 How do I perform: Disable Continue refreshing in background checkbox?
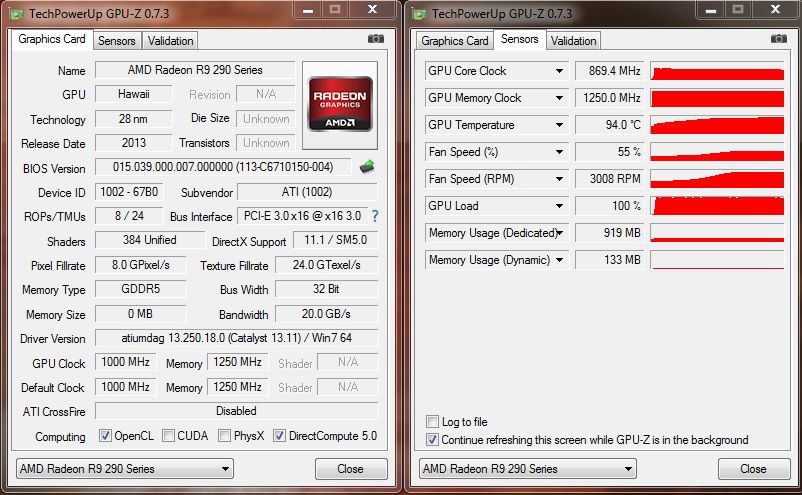[x=432, y=440]
